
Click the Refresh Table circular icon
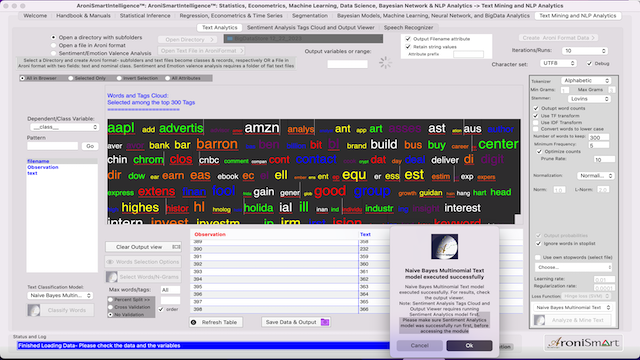pos(194,322)
